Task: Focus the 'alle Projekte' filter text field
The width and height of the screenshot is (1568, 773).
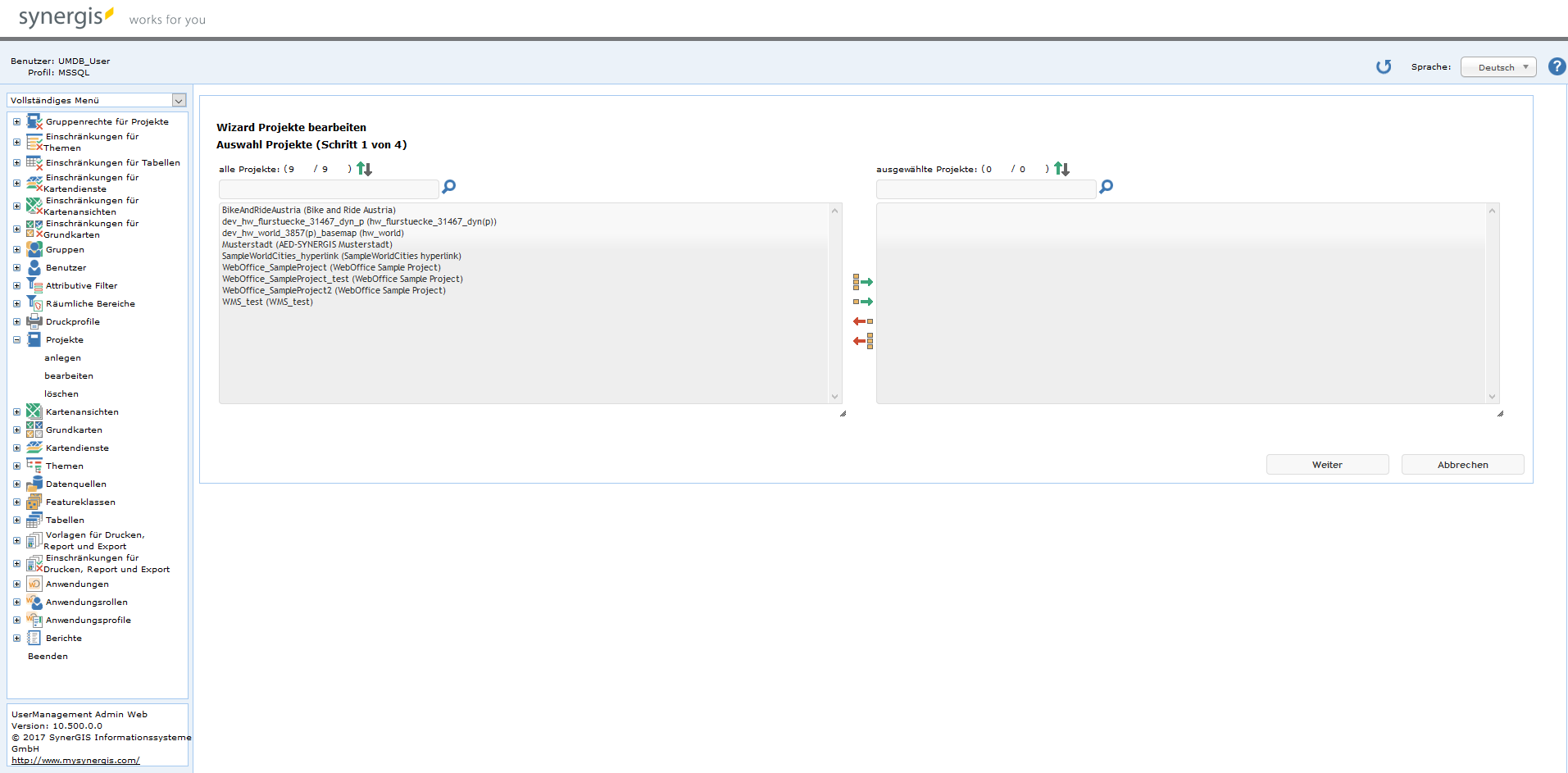Action: coord(329,189)
